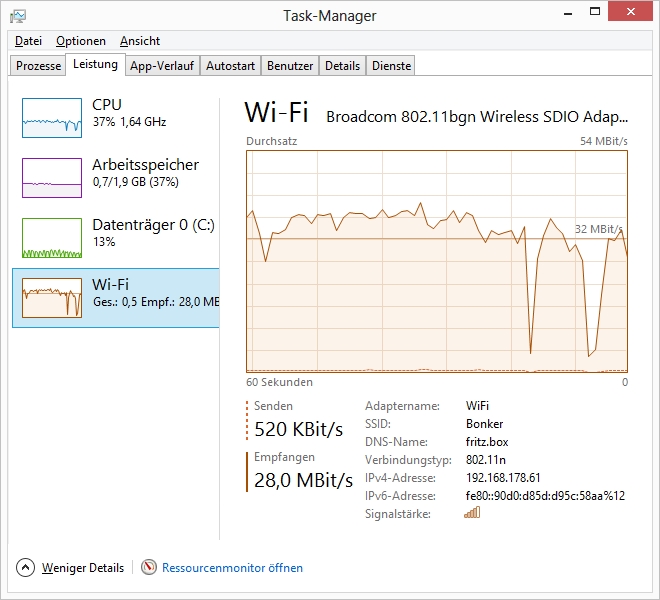
Task: Open the Optionen menu
Action: pyautogui.click(x=80, y=41)
